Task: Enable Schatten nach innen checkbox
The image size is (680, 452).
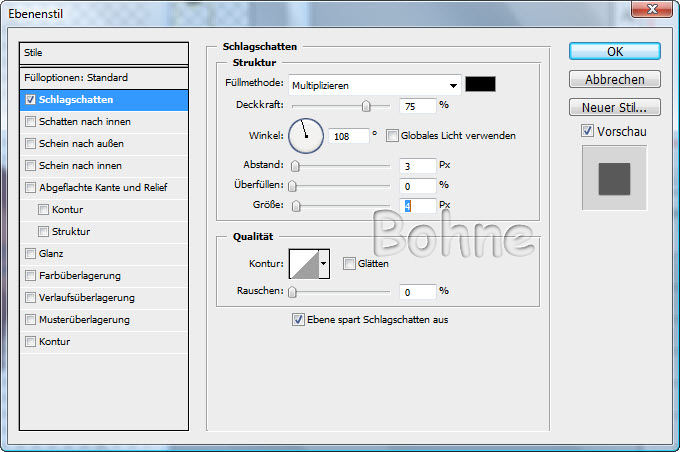Action: (x=31, y=121)
